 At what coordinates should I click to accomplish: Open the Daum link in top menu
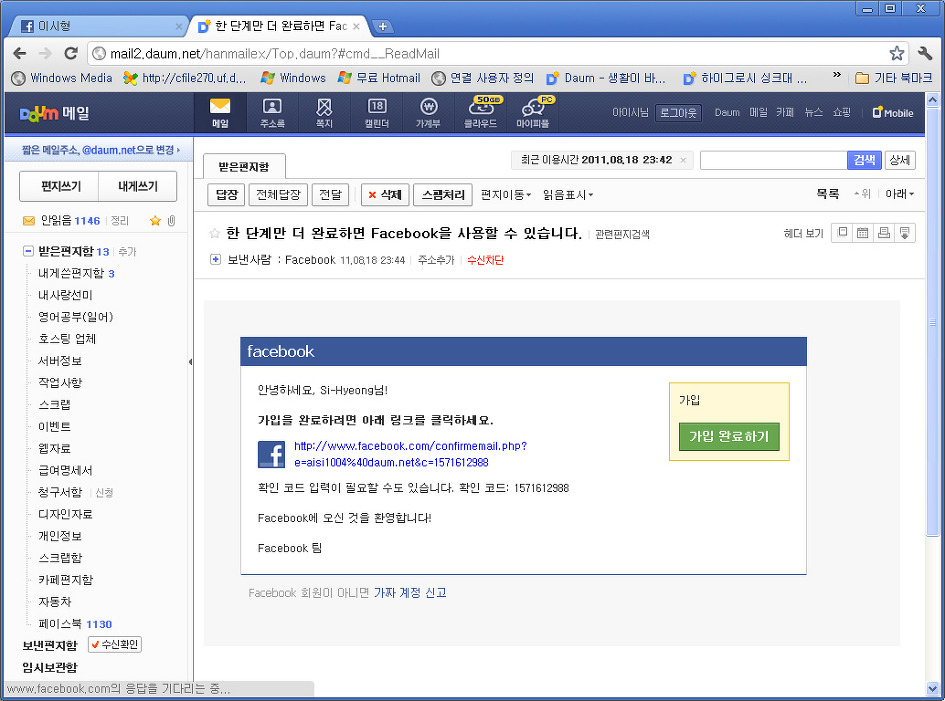(x=727, y=113)
